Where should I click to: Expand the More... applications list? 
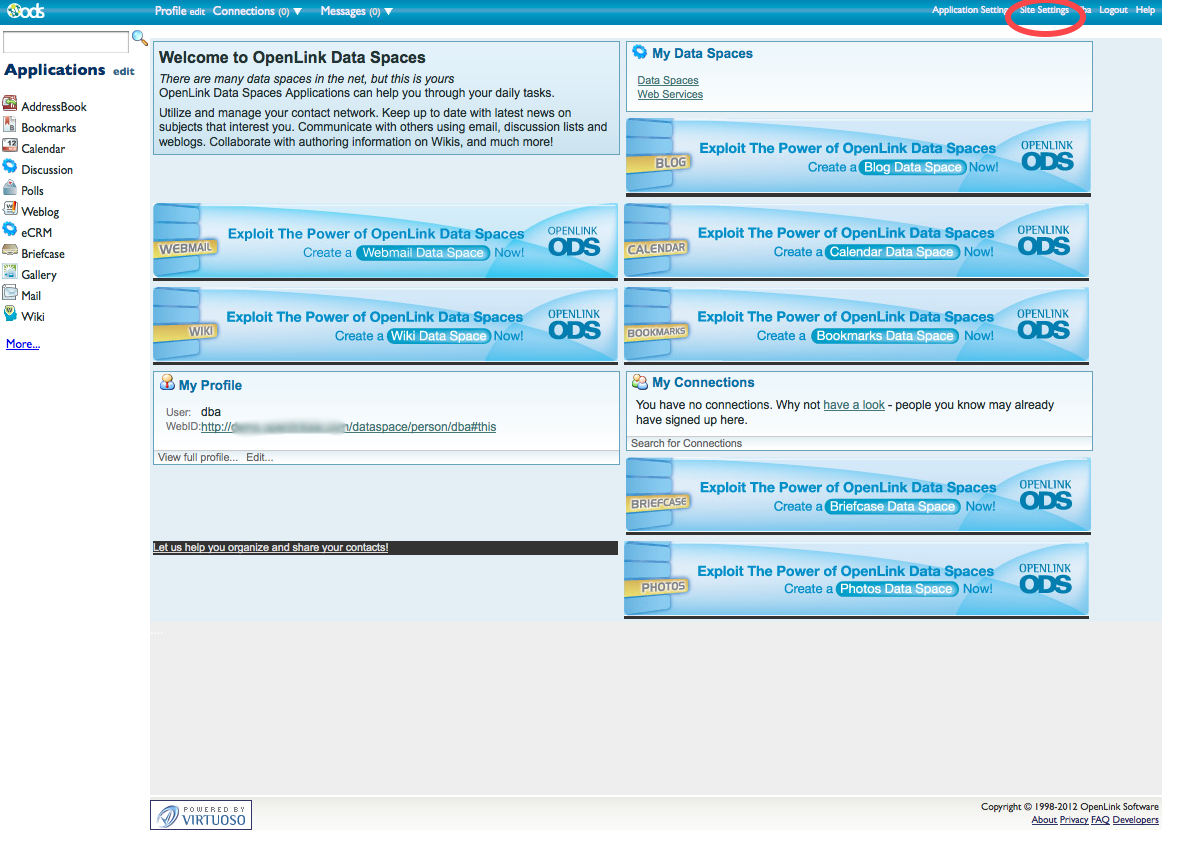click(23, 344)
